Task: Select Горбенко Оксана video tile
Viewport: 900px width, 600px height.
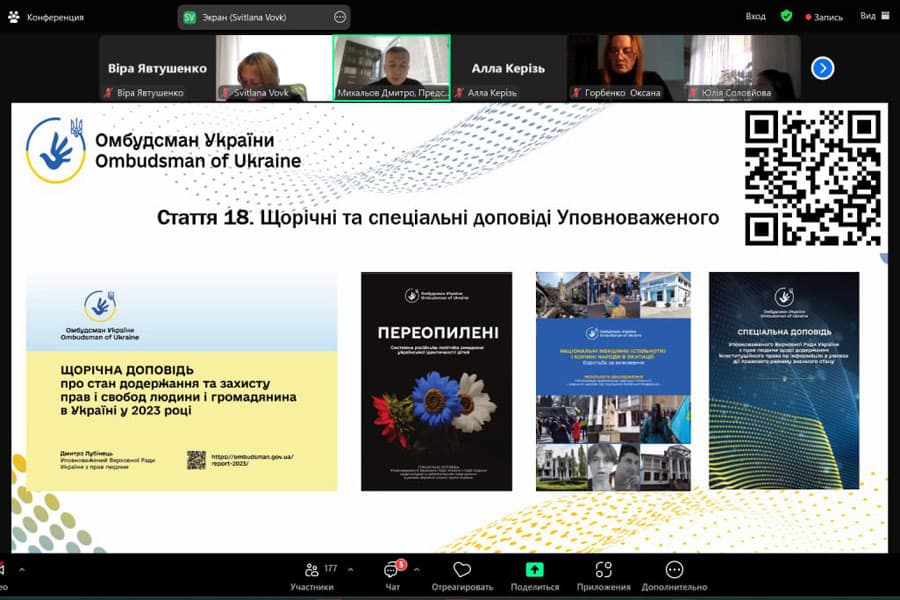Action: [625, 68]
